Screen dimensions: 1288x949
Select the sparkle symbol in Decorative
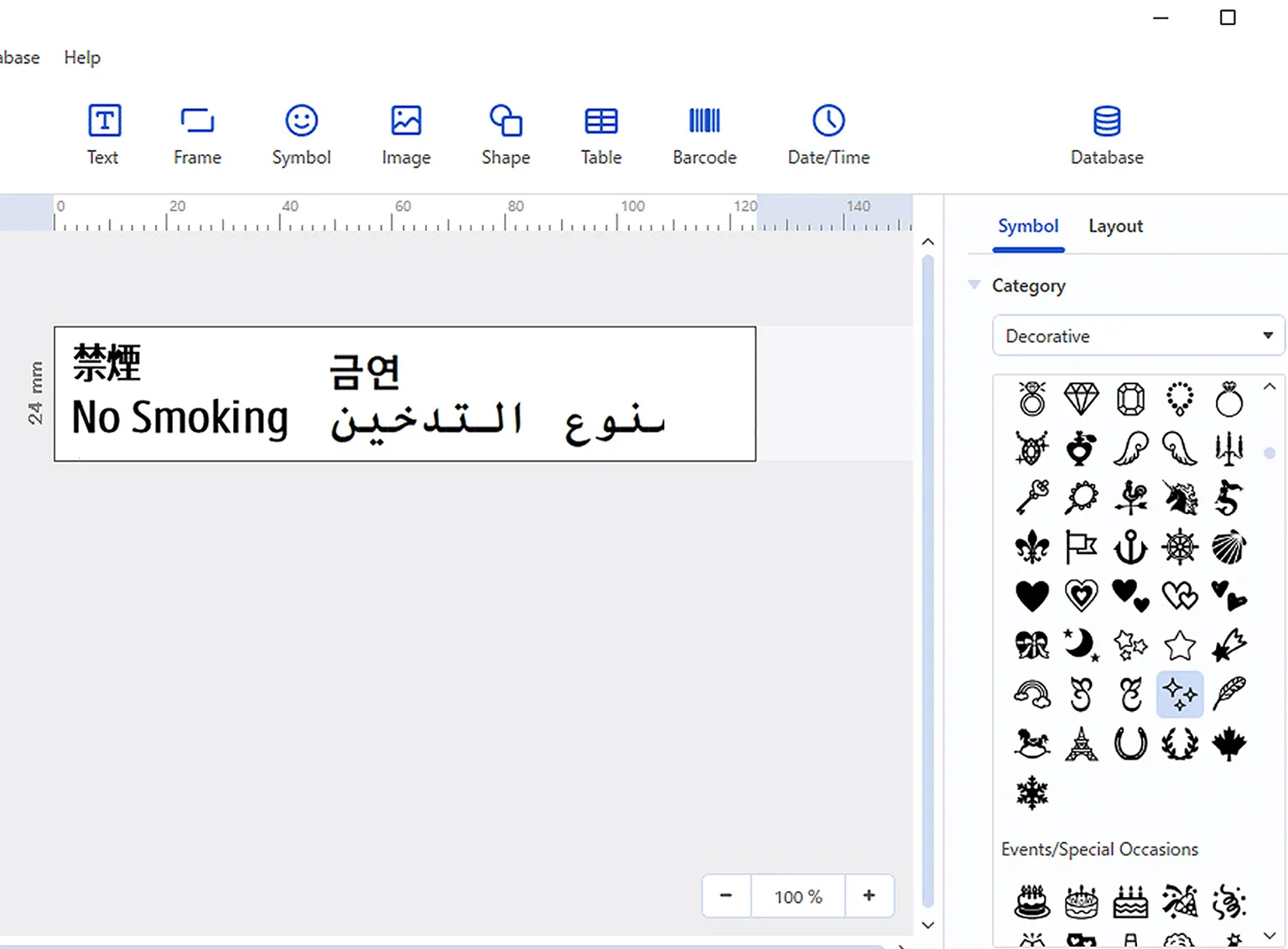1180,694
